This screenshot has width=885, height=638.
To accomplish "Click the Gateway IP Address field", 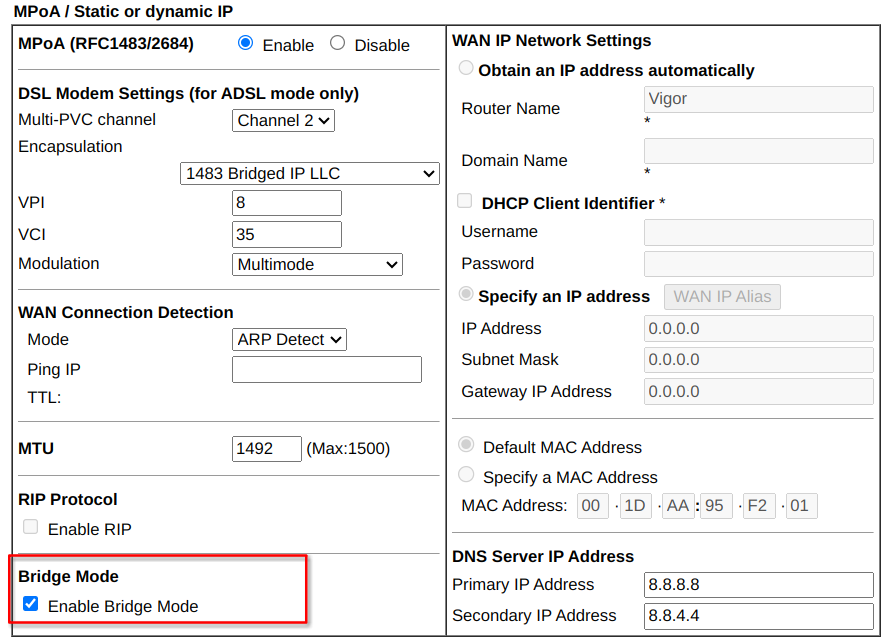I will [759, 391].
